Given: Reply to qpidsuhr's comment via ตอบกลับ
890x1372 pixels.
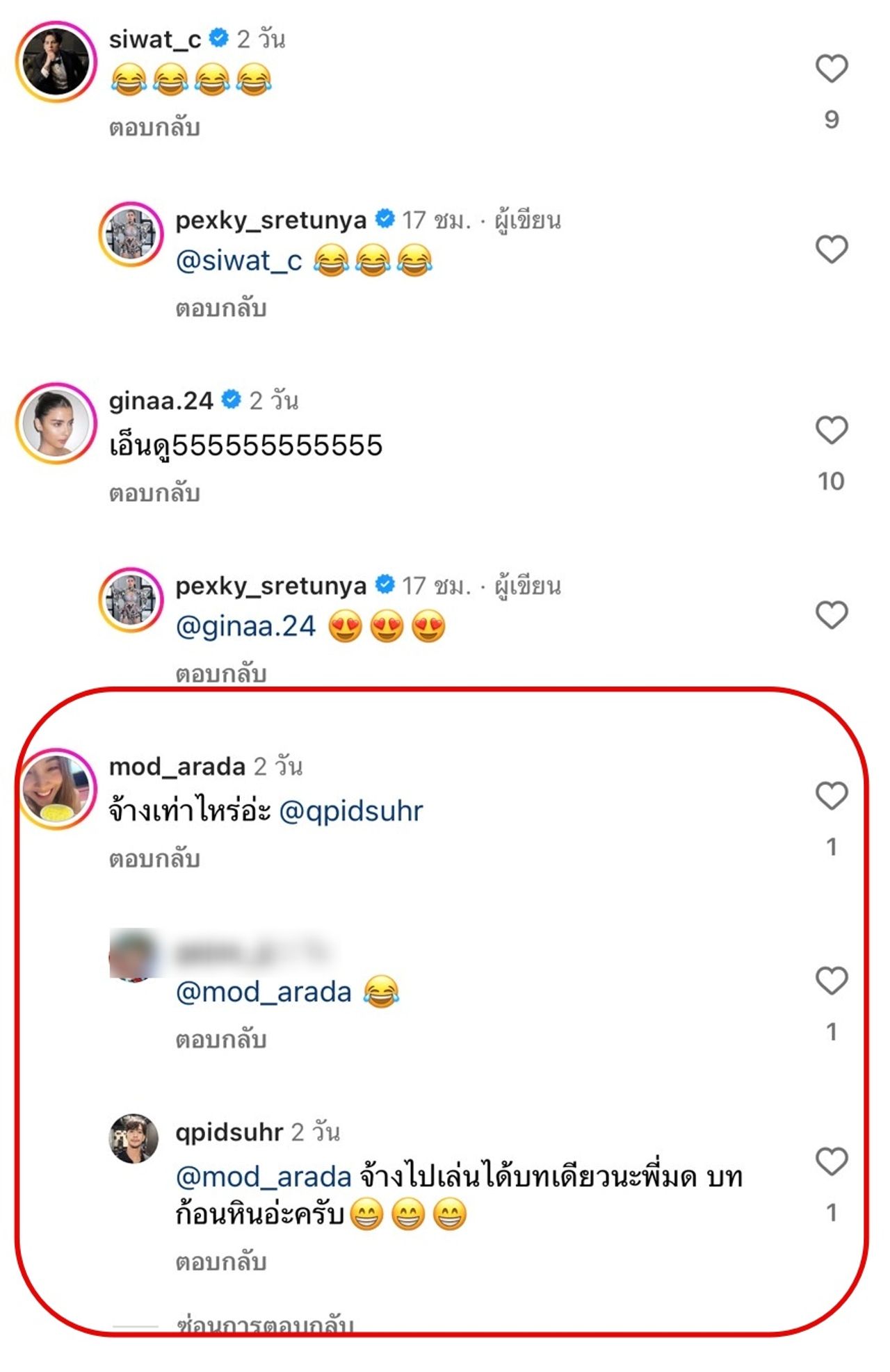Looking at the screenshot, I should tap(220, 1261).
